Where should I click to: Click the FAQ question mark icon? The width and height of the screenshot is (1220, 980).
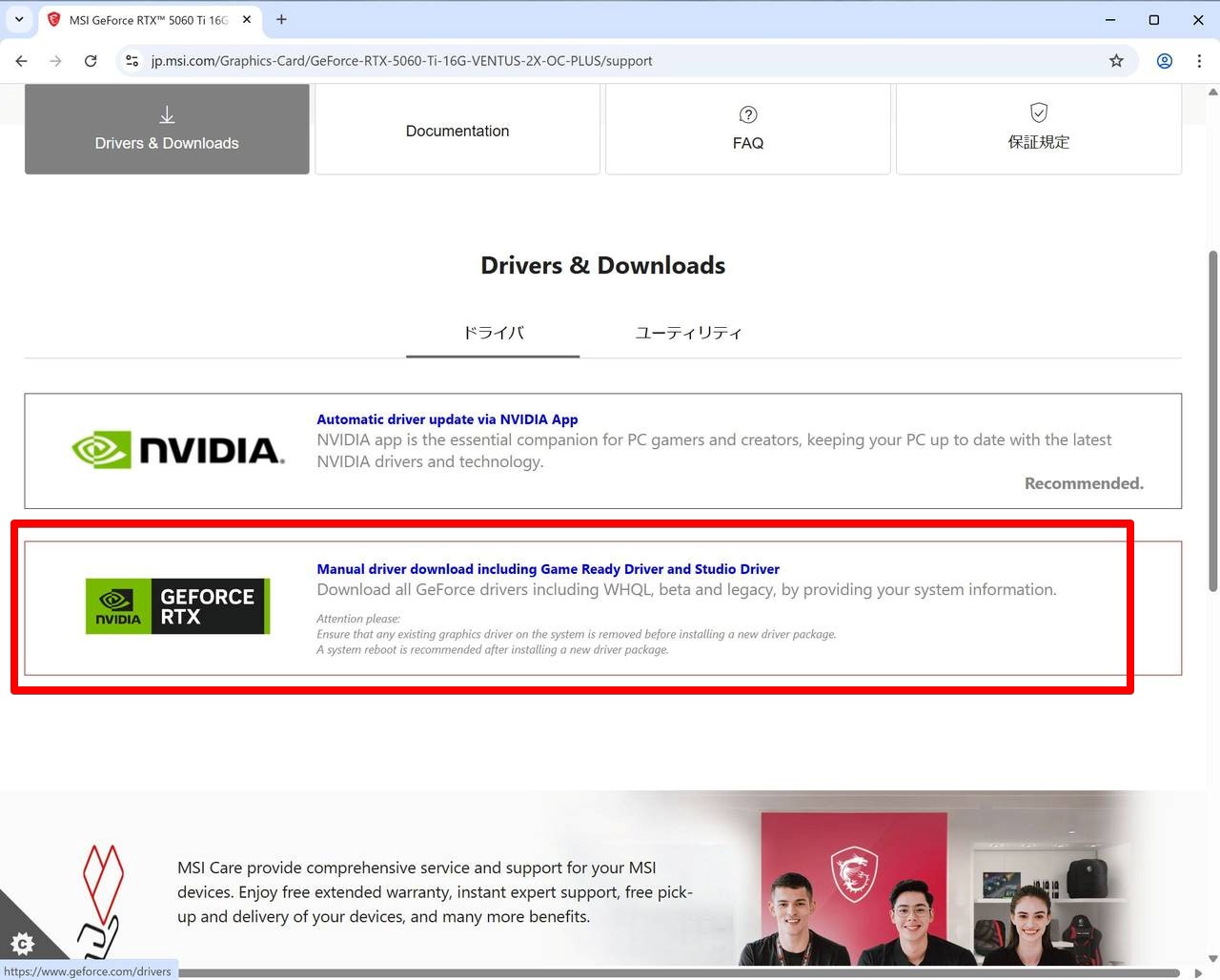[748, 114]
